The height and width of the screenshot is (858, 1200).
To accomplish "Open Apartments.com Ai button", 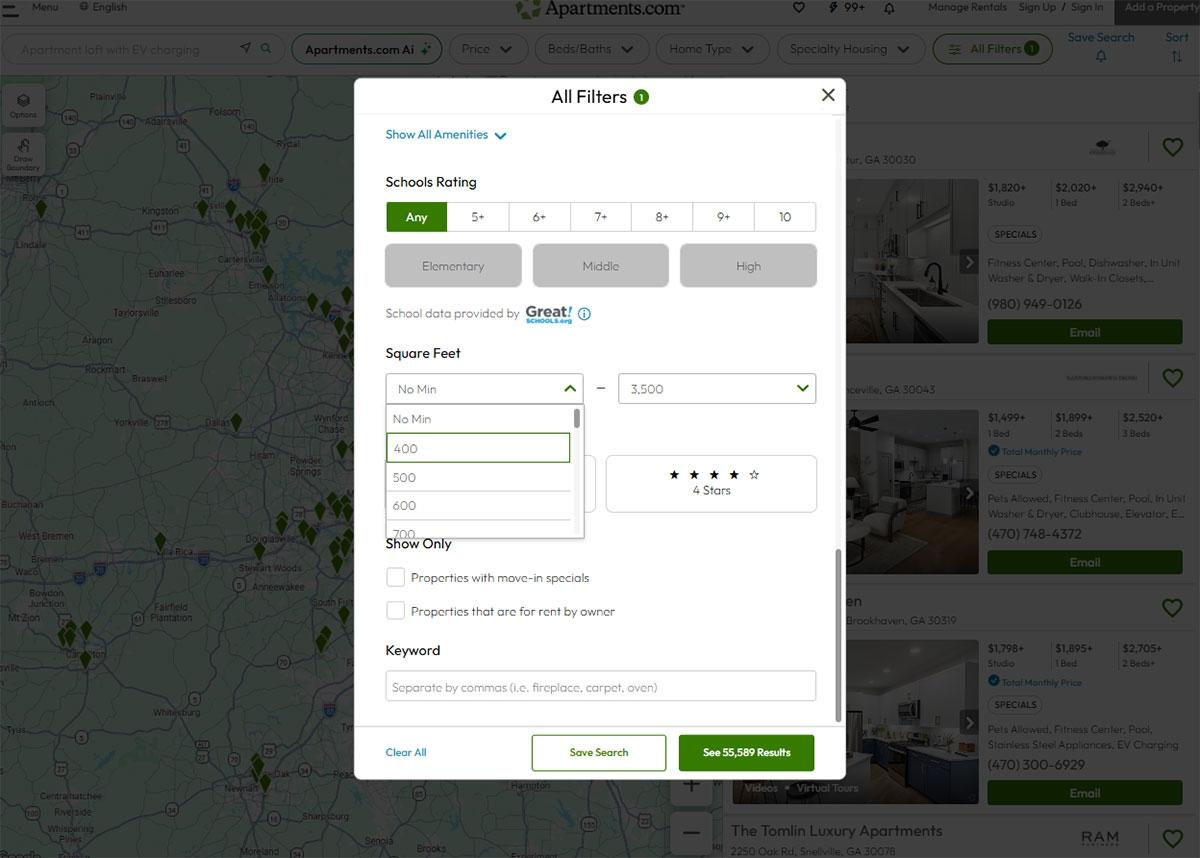I will 366,49.
